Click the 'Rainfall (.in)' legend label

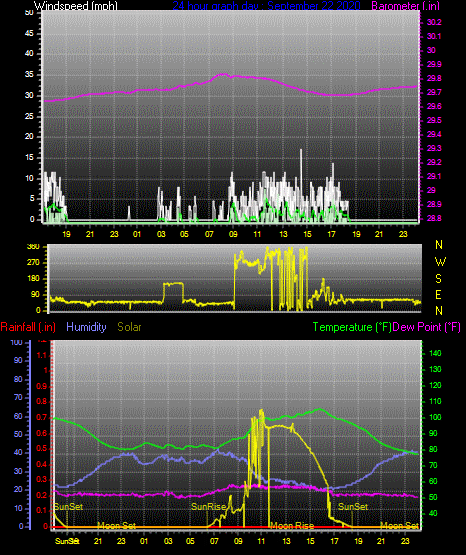28,327
